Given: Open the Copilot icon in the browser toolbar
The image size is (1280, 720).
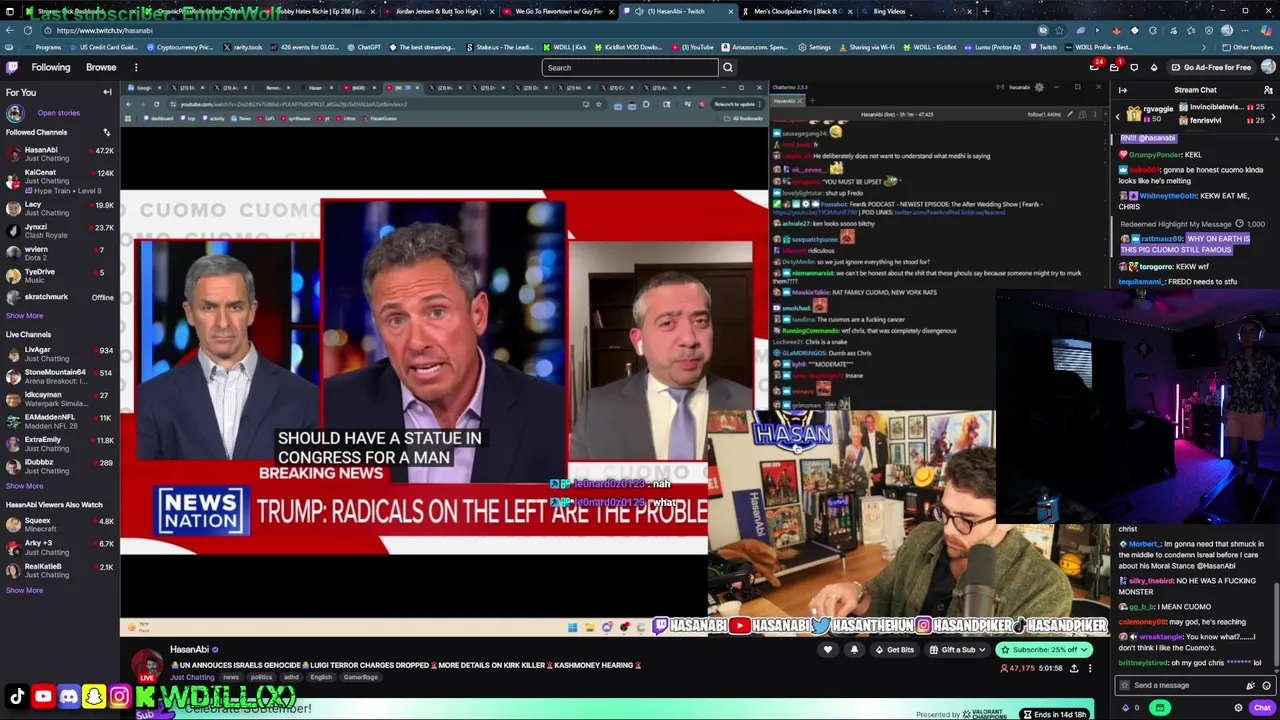Looking at the screenshot, I should click(1267, 30).
